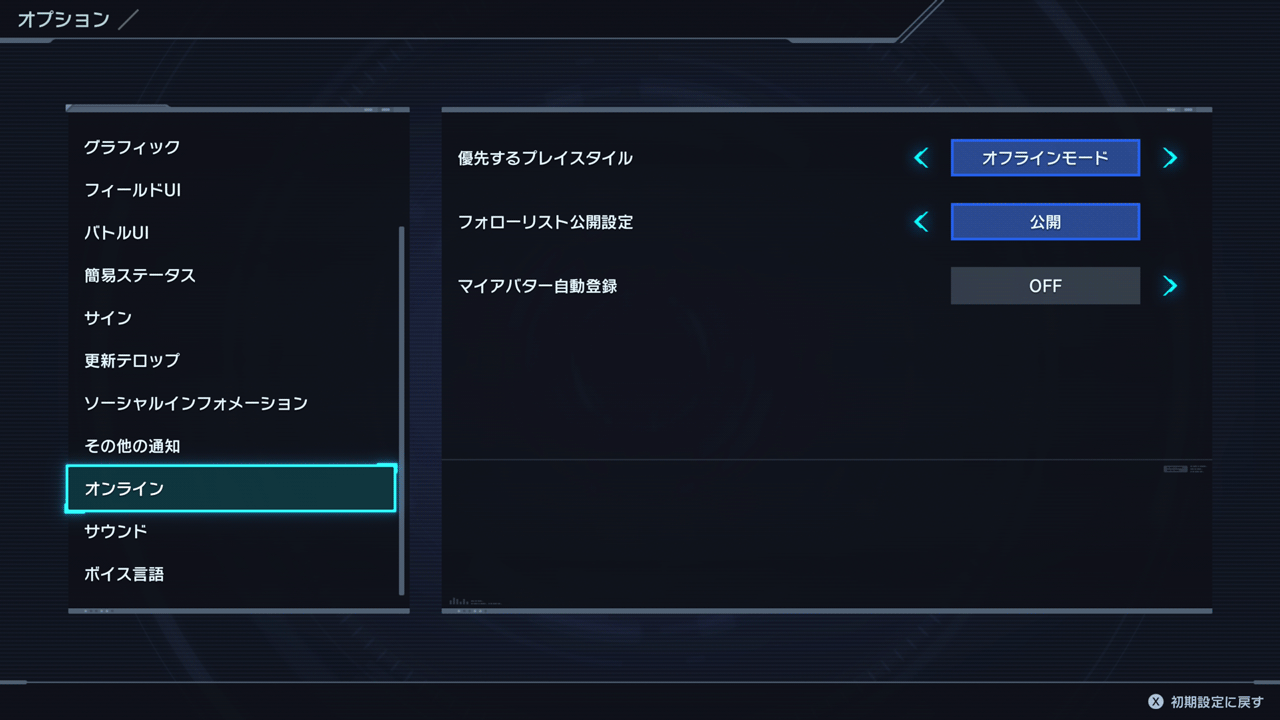Open その他の通知 settings
The image size is (1280, 720).
click(x=132, y=446)
